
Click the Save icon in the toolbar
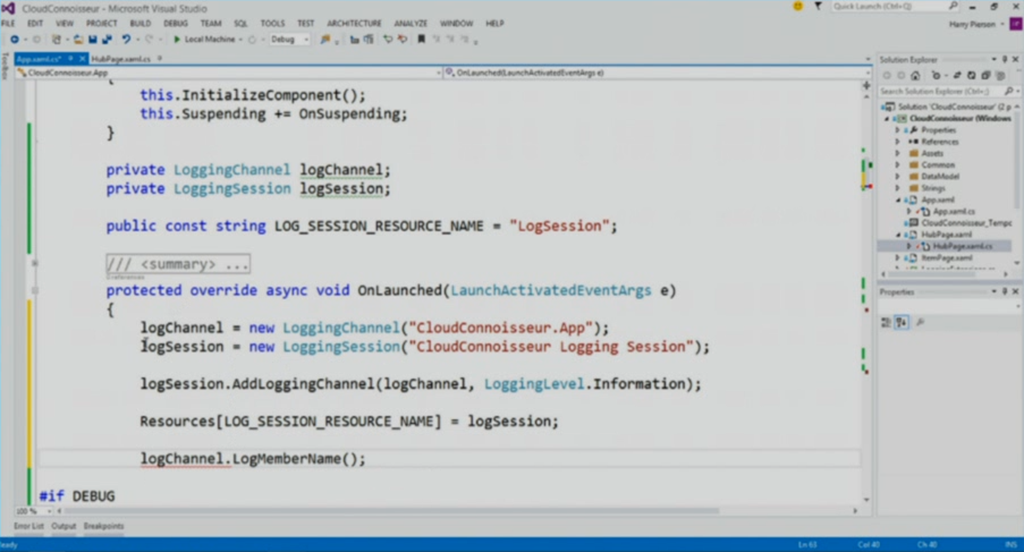point(93,39)
